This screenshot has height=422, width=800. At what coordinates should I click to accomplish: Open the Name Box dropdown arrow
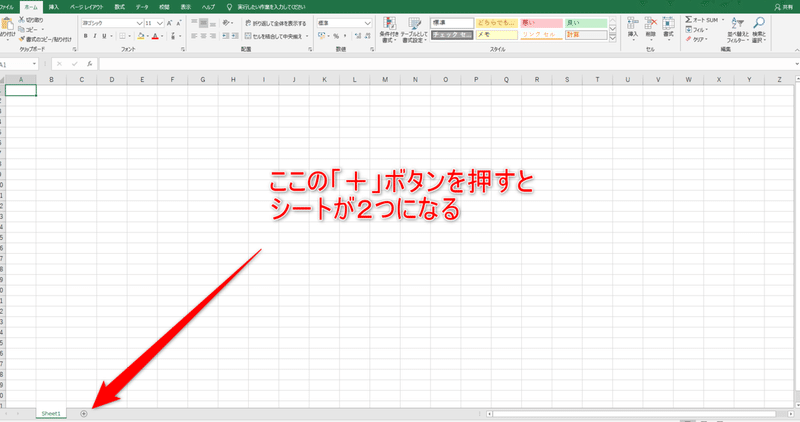[34, 64]
